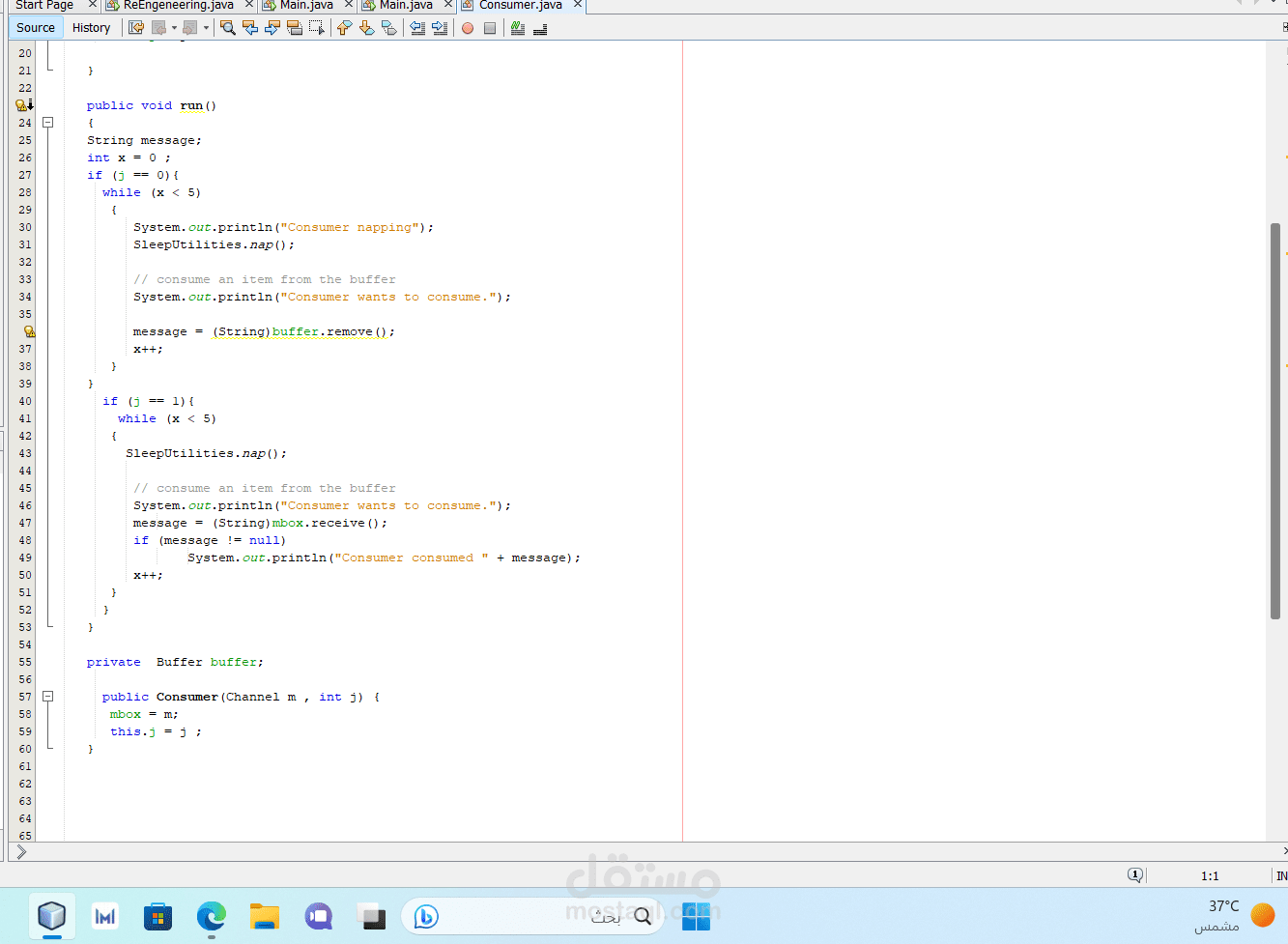The height and width of the screenshot is (944, 1288).
Task: Click the Windows Start button
Action: pyautogui.click(x=696, y=916)
